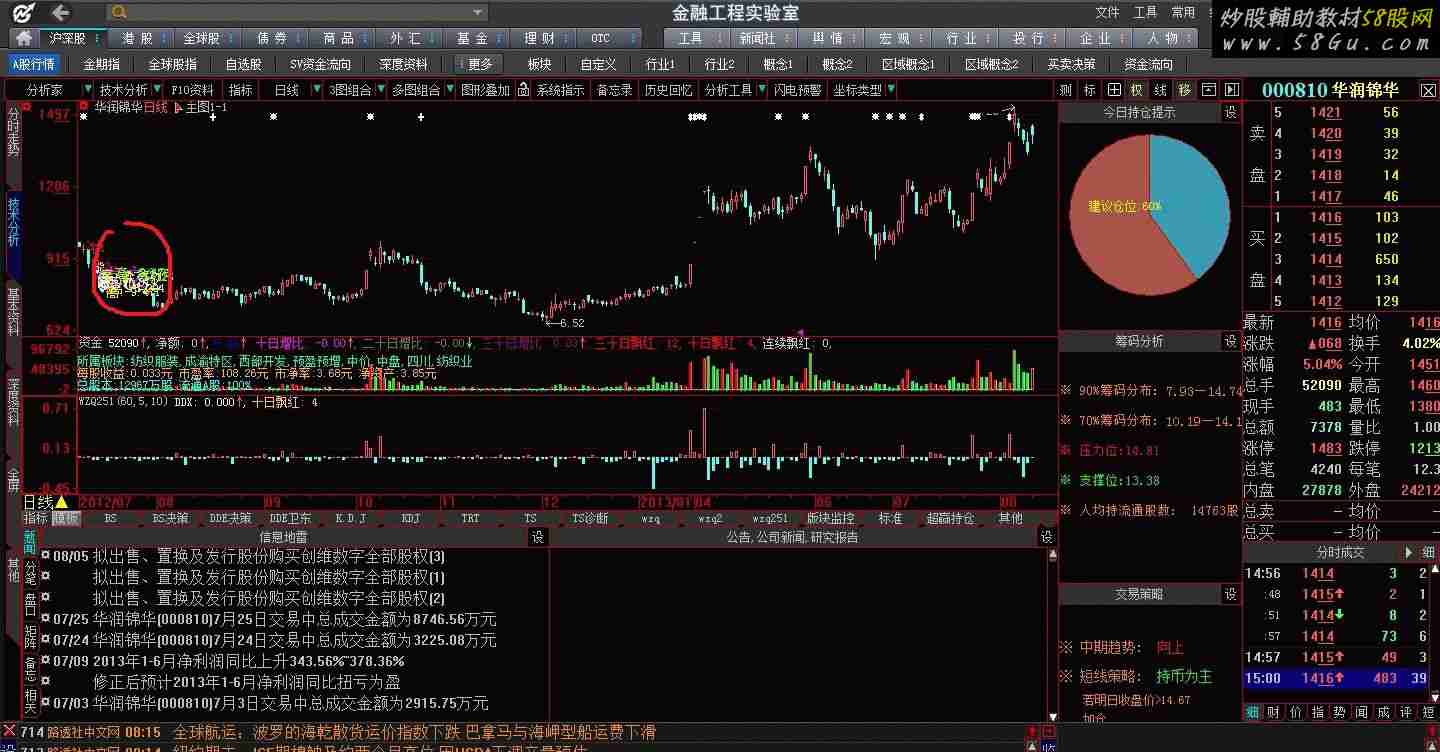Open 07/25 华润锦华 trading amount news item
Screen dimensions: 1440x752
294,619
